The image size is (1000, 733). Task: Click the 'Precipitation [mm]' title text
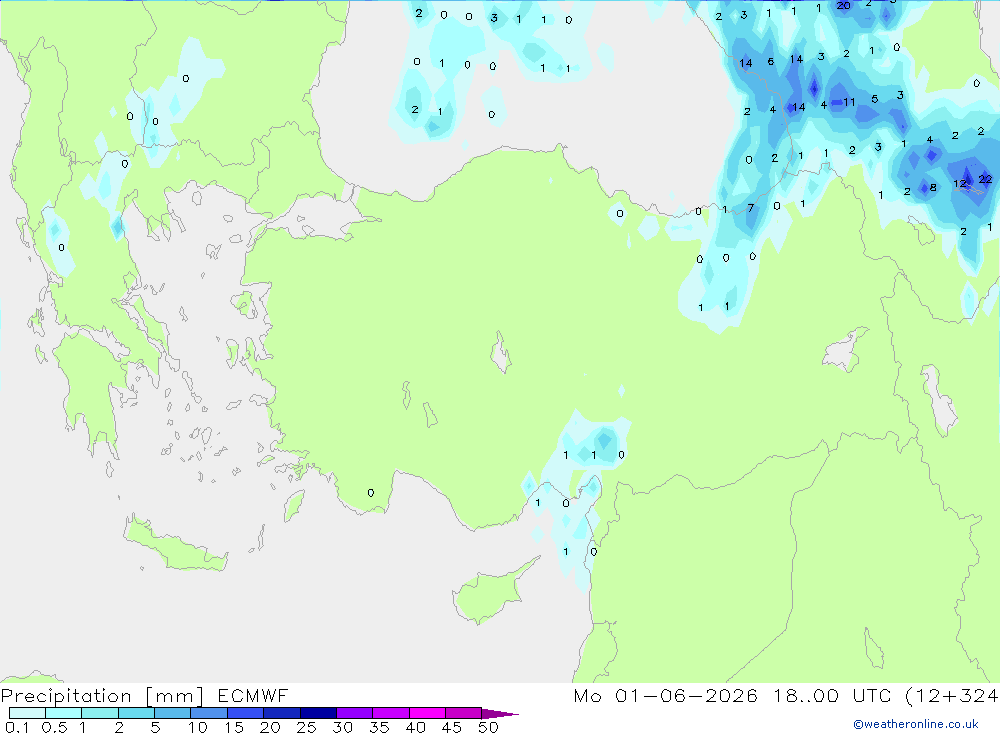[102, 696]
